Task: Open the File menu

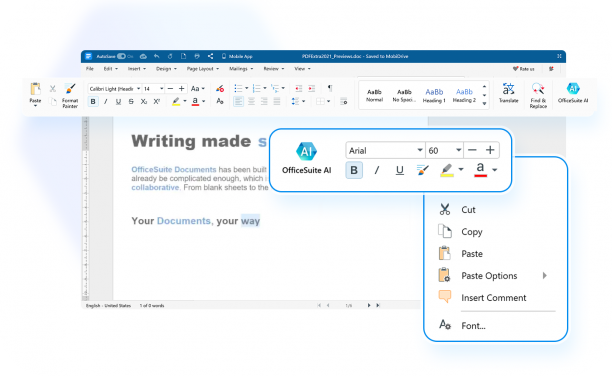Action: tap(90, 69)
